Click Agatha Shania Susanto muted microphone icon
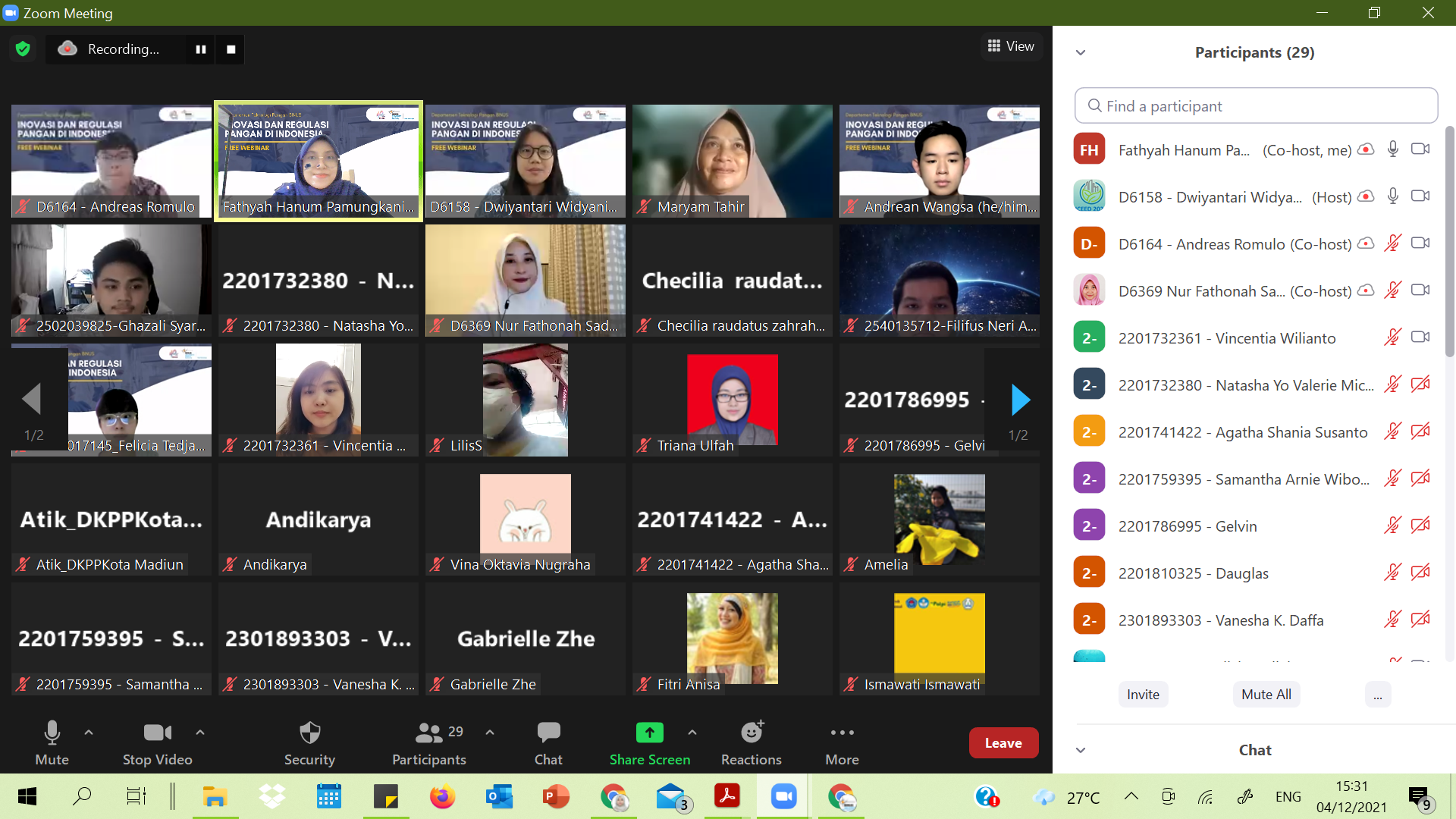 click(x=1393, y=431)
